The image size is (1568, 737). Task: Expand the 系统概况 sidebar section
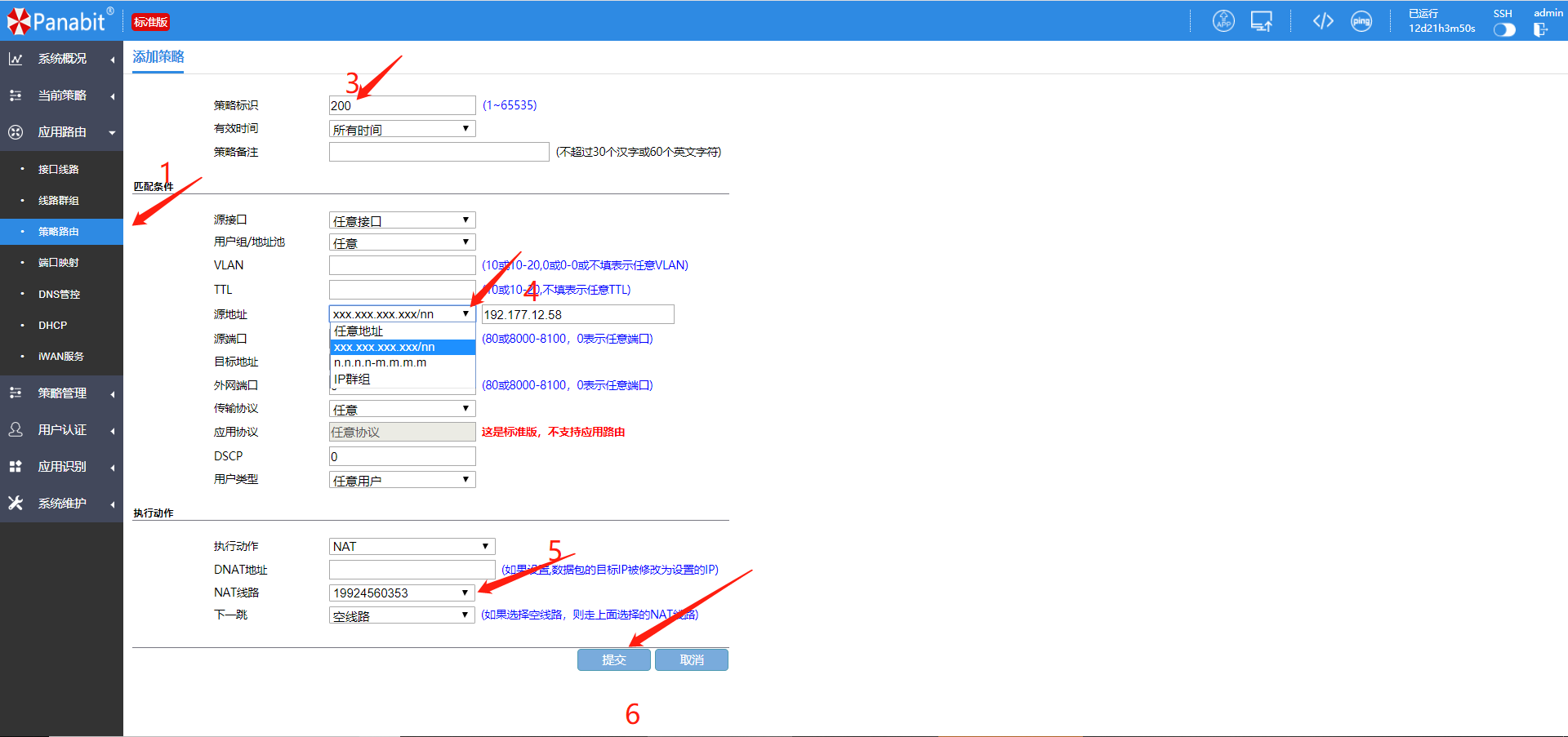tap(62, 59)
